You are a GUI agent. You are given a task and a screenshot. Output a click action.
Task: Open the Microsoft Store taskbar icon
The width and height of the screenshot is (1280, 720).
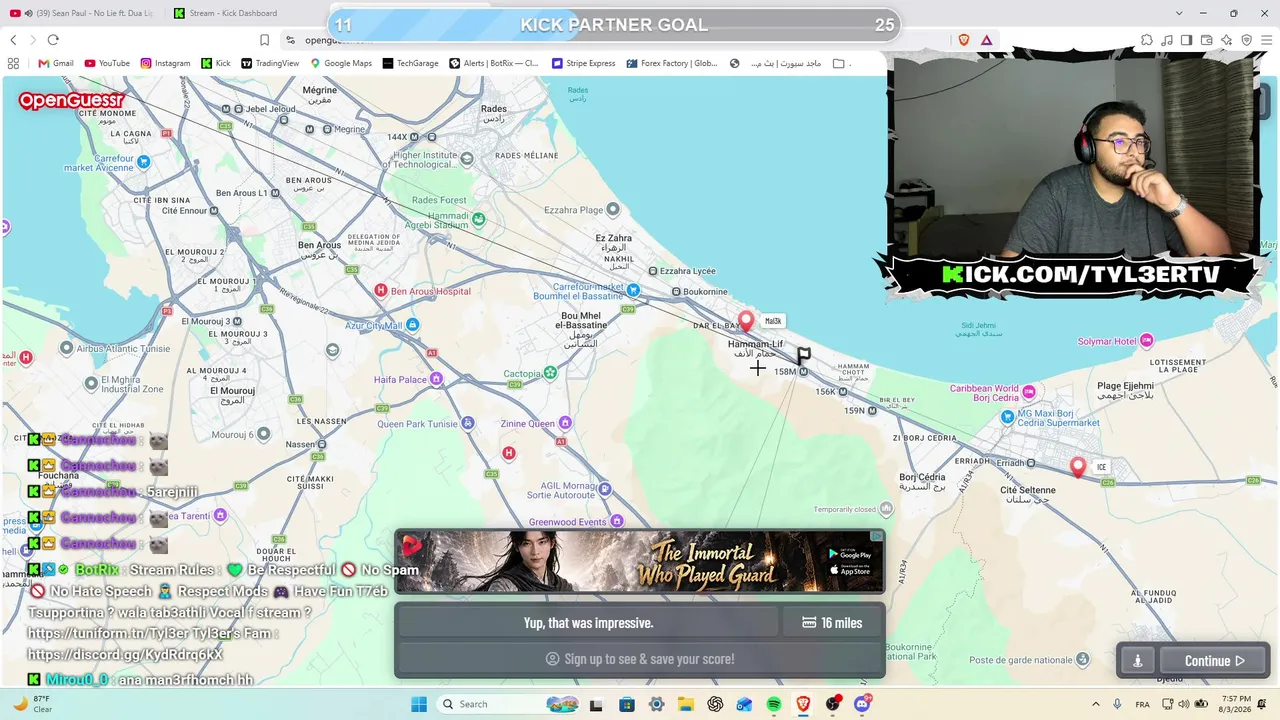(627, 704)
